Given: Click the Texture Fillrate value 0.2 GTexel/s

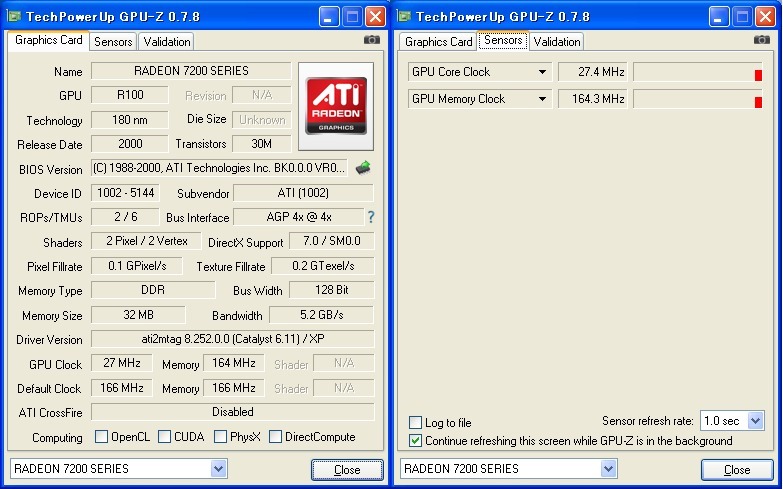Looking at the screenshot, I should pyautogui.click(x=323, y=266).
